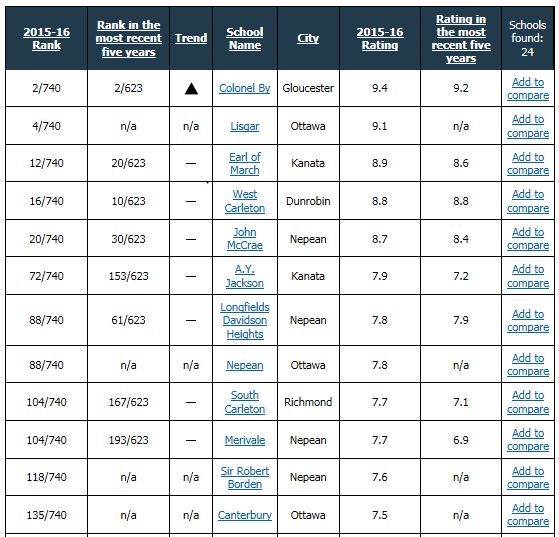The width and height of the screenshot is (559, 537).
Task: Sort by School Name header
Action: tap(245, 39)
